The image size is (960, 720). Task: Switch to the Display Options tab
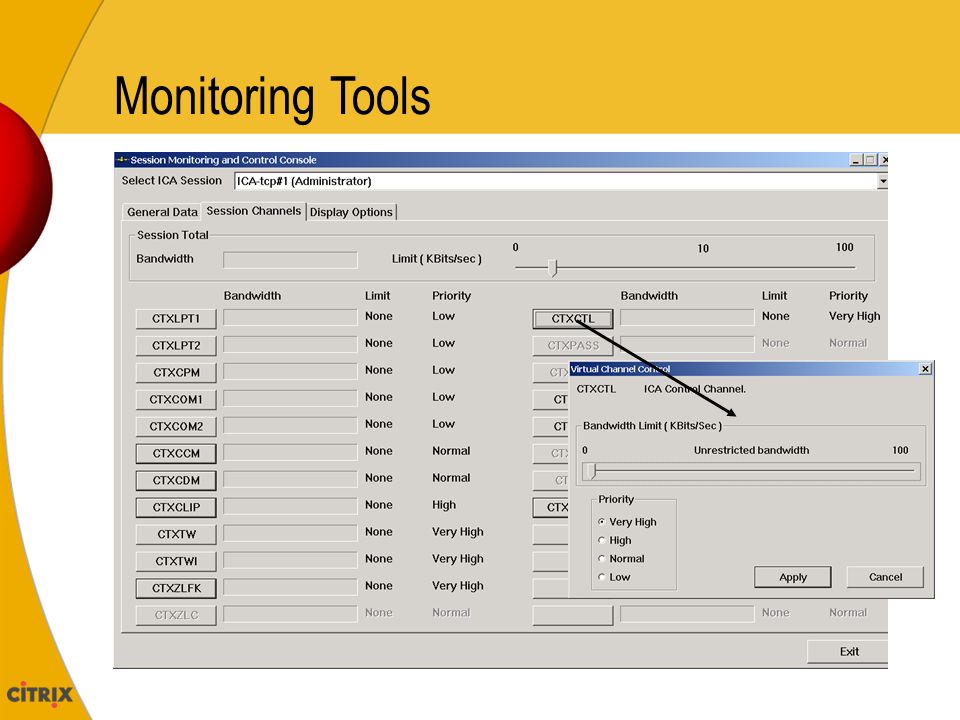(x=351, y=212)
